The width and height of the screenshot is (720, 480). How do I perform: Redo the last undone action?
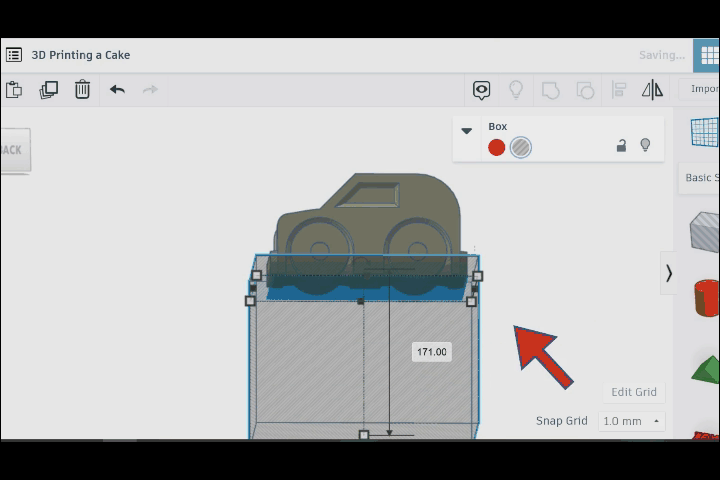pyautogui.click(x=150, y=90)
